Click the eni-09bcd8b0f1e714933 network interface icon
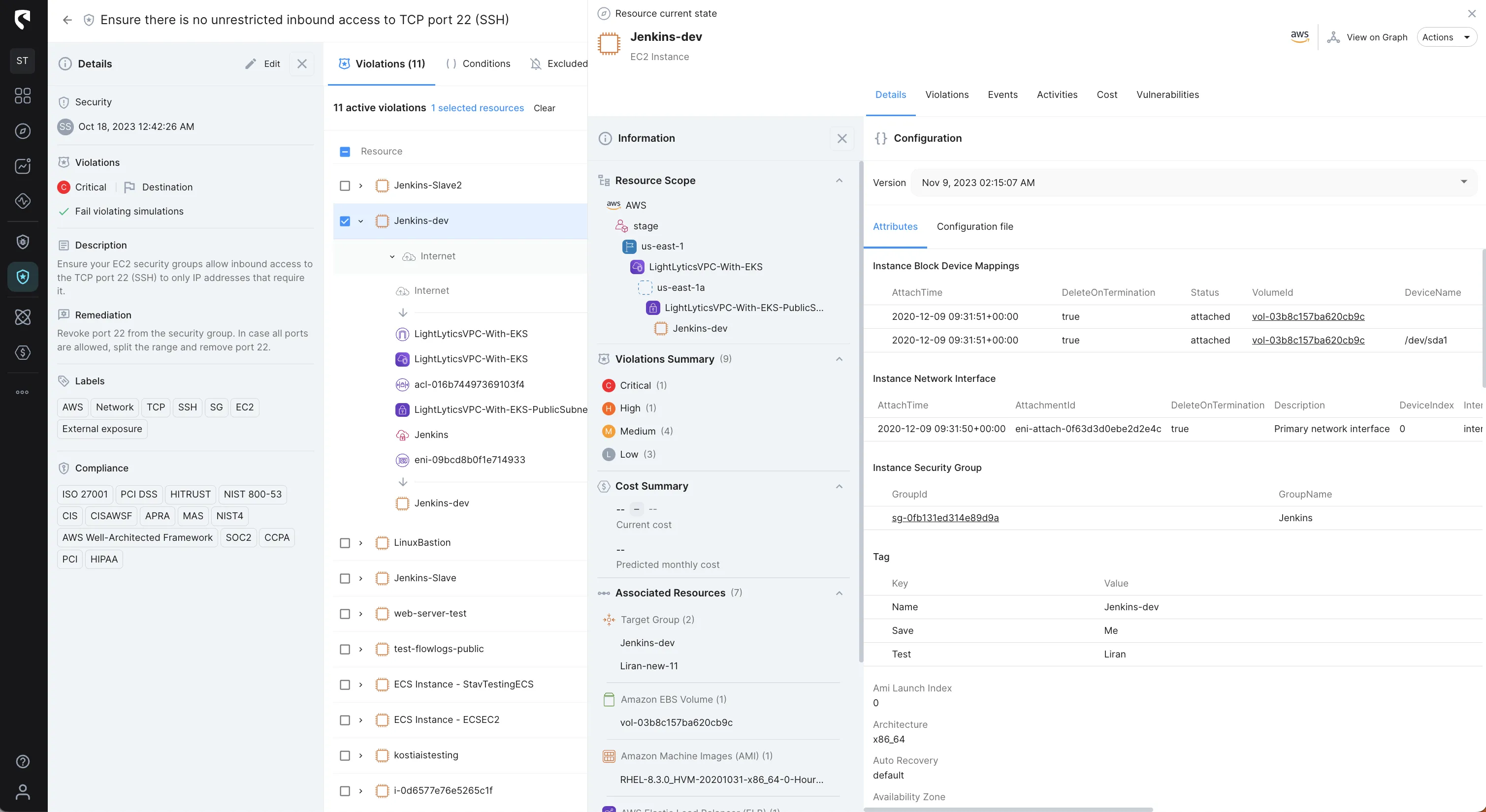This screenshot has height=812, width=1486. 402,460
